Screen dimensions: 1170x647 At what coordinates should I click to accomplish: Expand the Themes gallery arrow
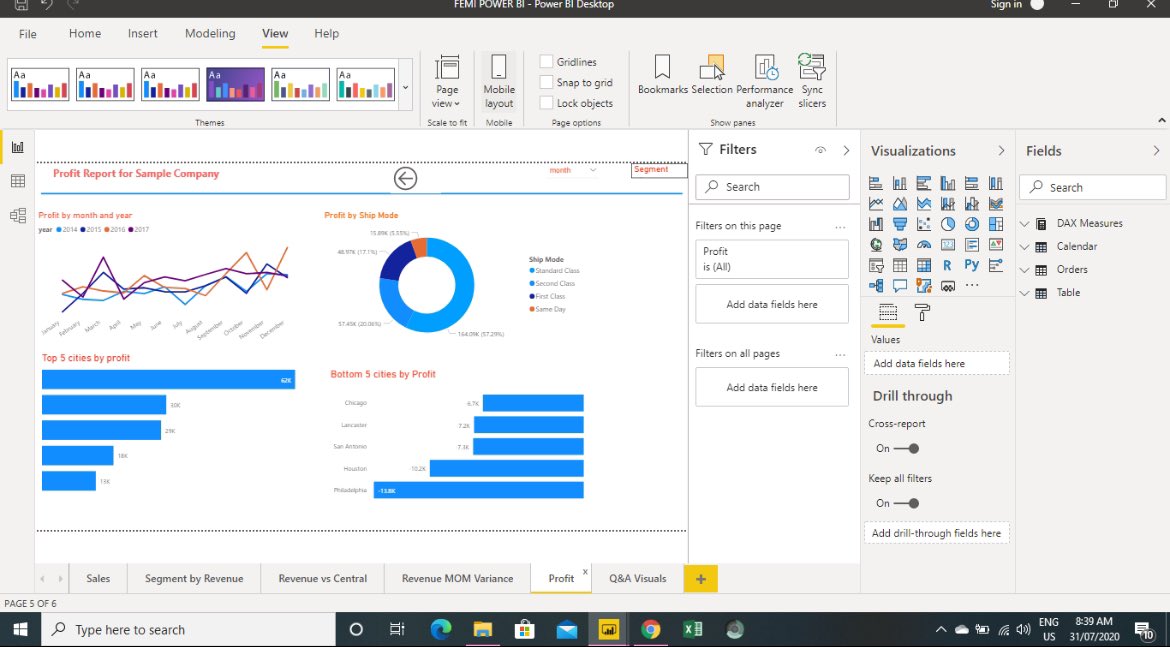point(405,87)
